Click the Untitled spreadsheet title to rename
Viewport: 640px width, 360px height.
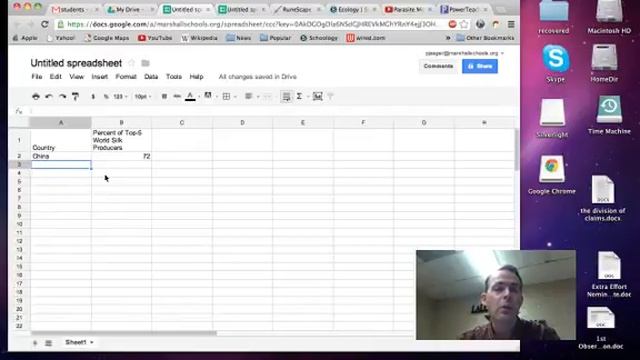pos(76,63)
